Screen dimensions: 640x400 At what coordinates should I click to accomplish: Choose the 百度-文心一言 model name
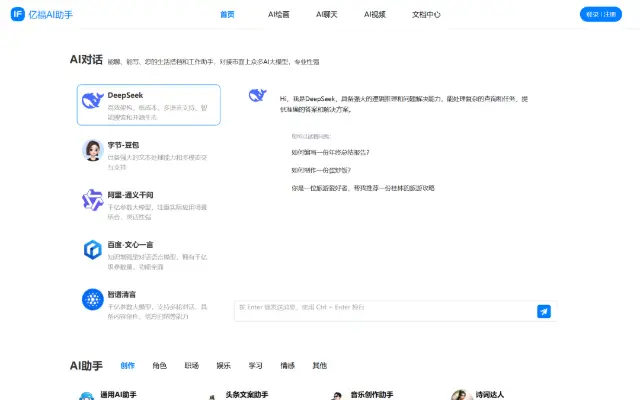[x=130, y=244]
